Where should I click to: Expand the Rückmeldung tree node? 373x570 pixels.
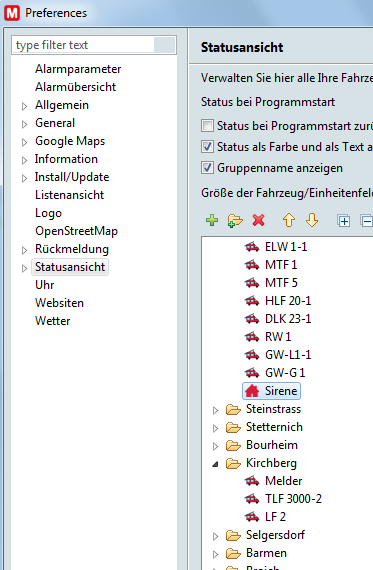tap(24, 250)
